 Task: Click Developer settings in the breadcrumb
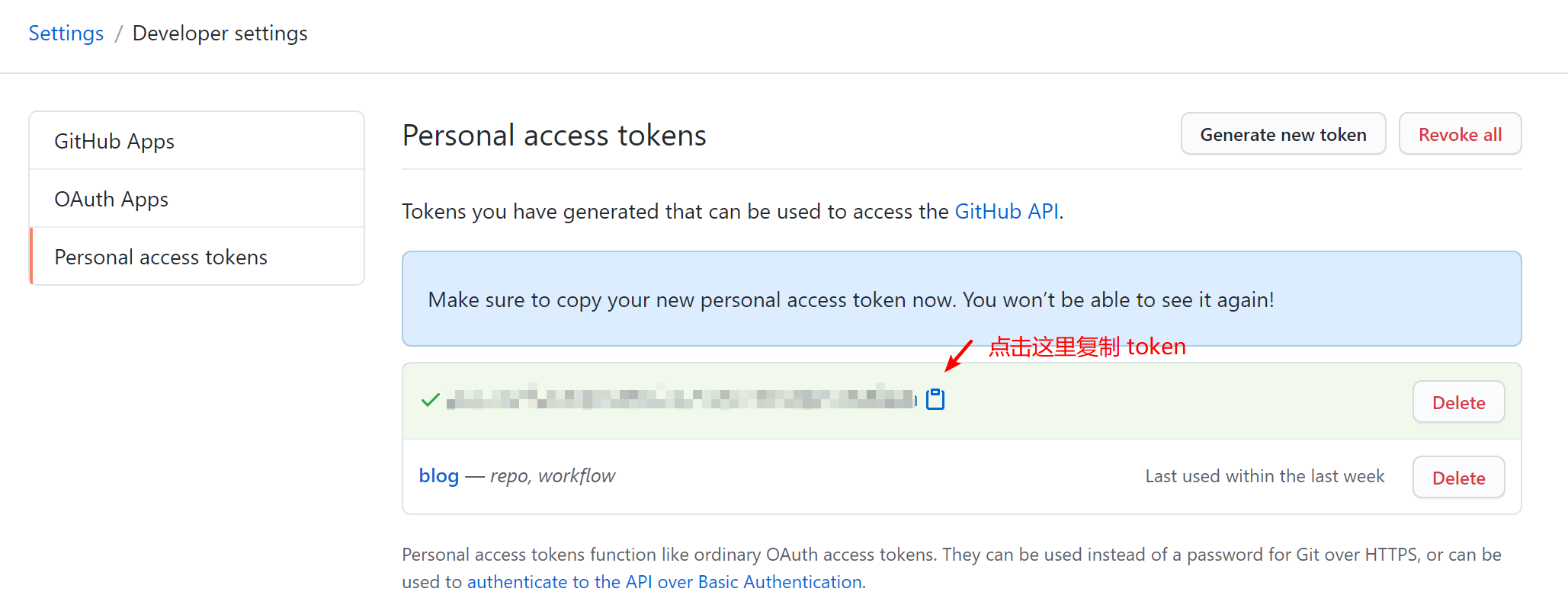220,33
